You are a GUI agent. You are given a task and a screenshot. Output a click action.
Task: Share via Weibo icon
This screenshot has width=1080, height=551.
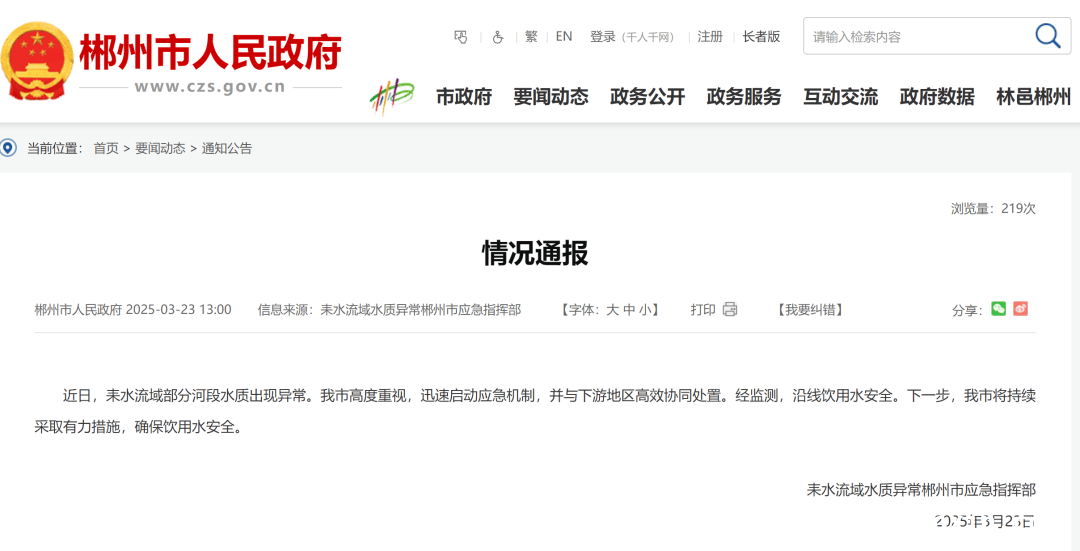[1021, 309]
